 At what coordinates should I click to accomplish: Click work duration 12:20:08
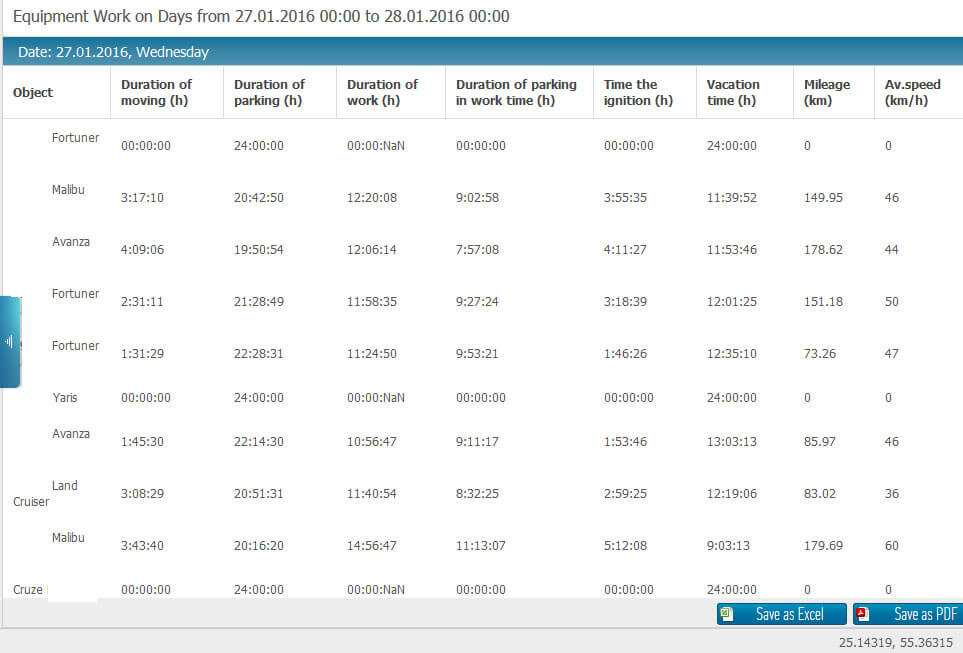[x=372, y=198]
